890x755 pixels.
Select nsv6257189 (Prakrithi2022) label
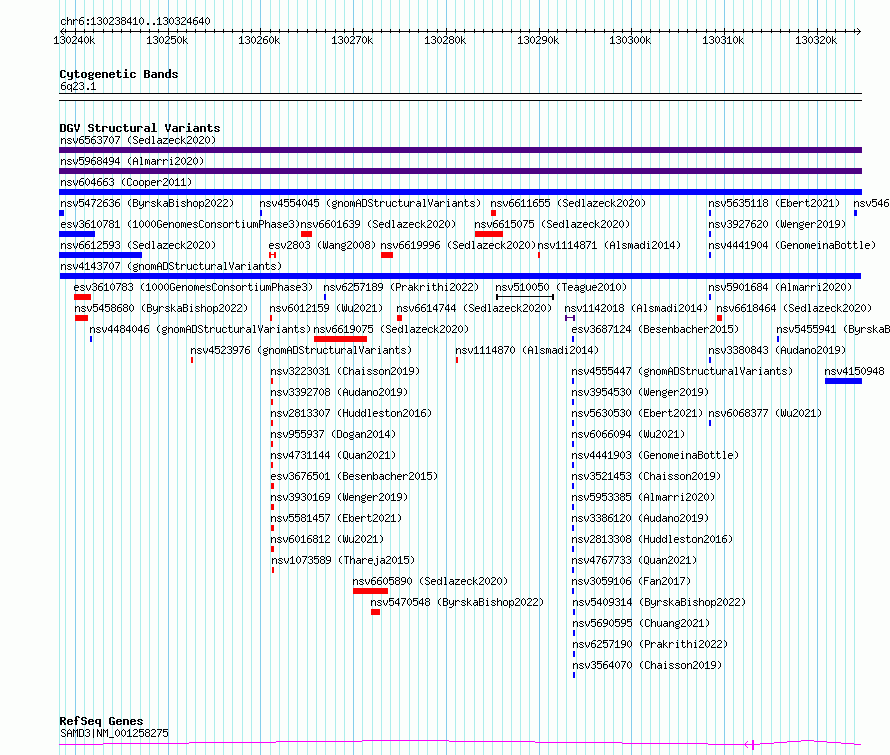[401, 287]
